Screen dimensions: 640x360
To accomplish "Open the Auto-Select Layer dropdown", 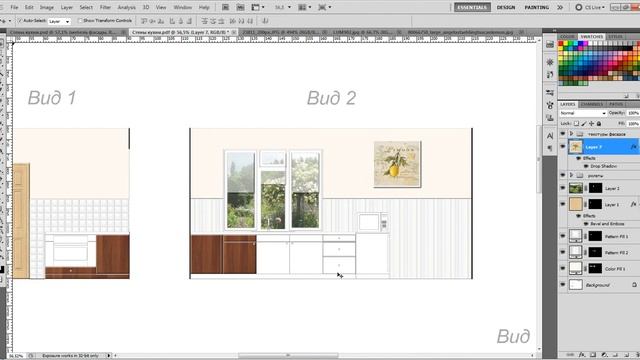I will [x=59, y=21].
